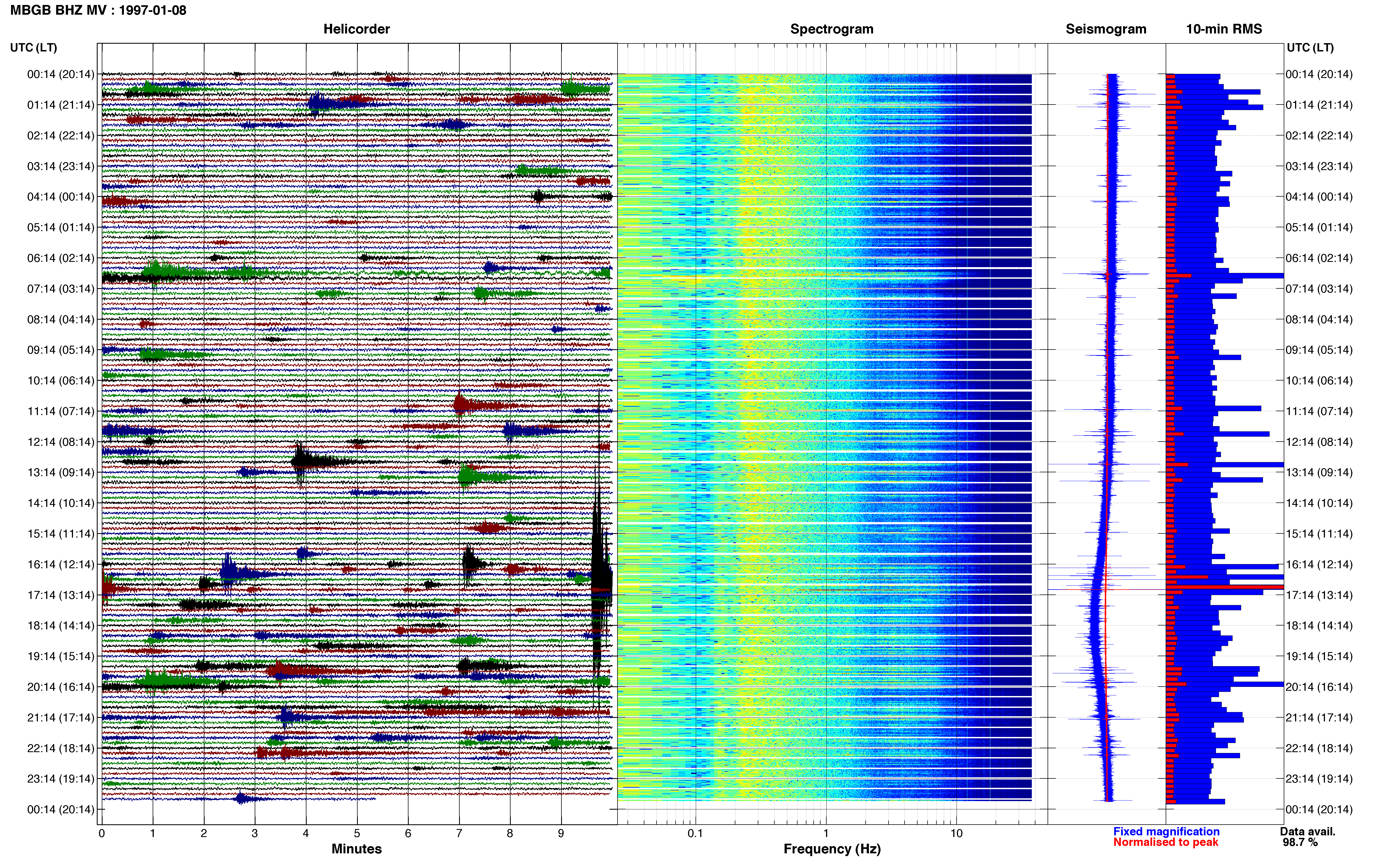Click the left time label 01:14 (21:14)
Screen dimensions: 1388x868
coord(61,105)
